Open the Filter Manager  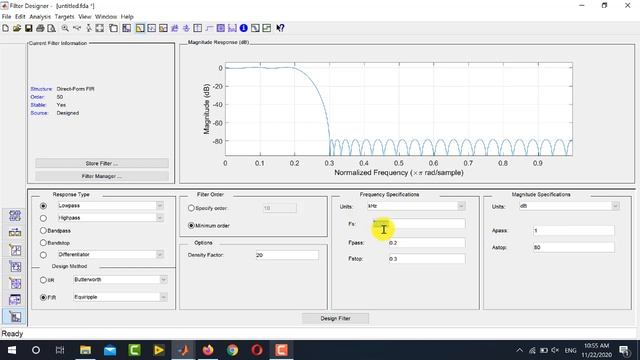[102, 176]
